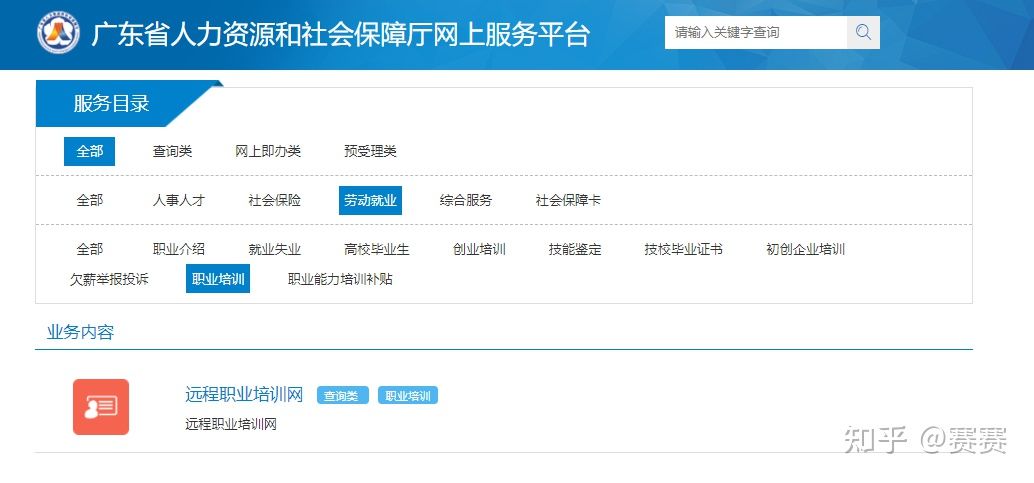The height and width of the screenshot is (483, 1034).
Task: Select 技校毕业证书 subcategory
Action: point(683,249)
